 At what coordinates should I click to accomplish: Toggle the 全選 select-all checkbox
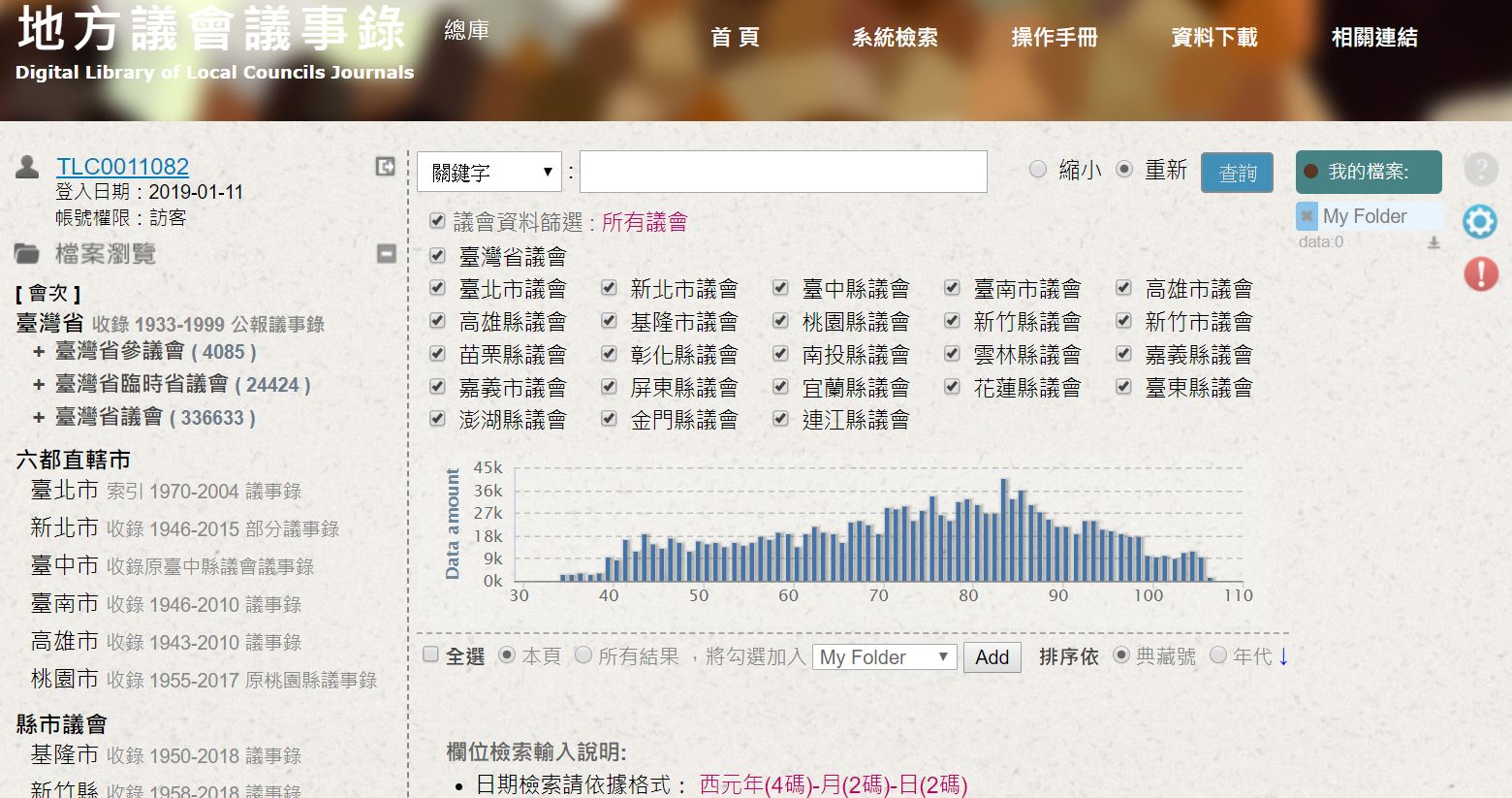tap(431, 654)
